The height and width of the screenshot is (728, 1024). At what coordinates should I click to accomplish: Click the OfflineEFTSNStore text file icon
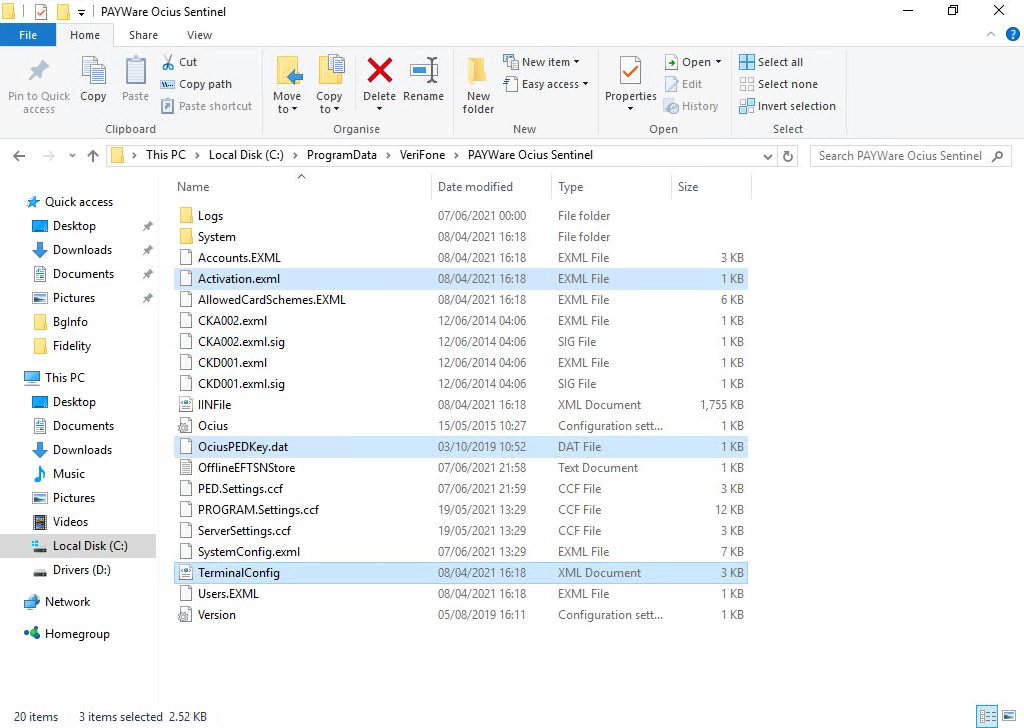coord(185,467)
